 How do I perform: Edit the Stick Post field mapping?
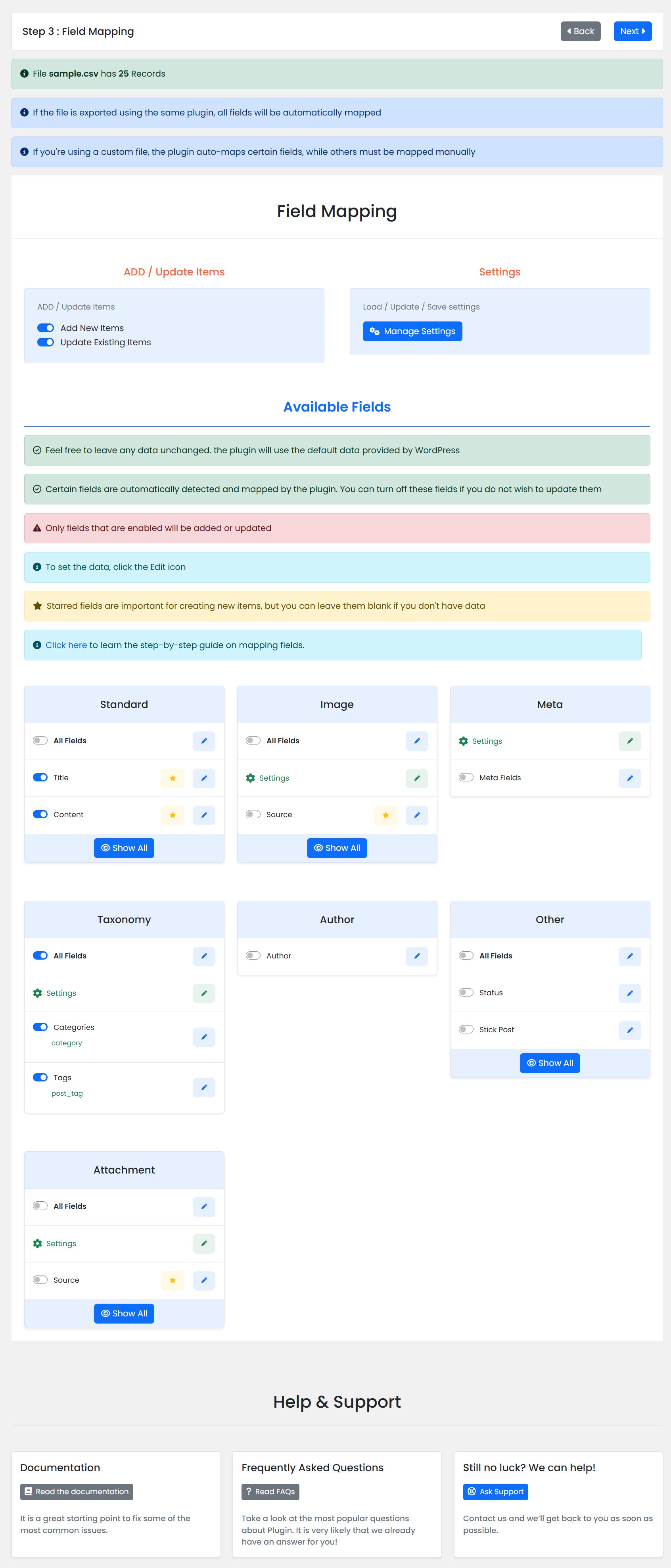tap(630, 1030)
